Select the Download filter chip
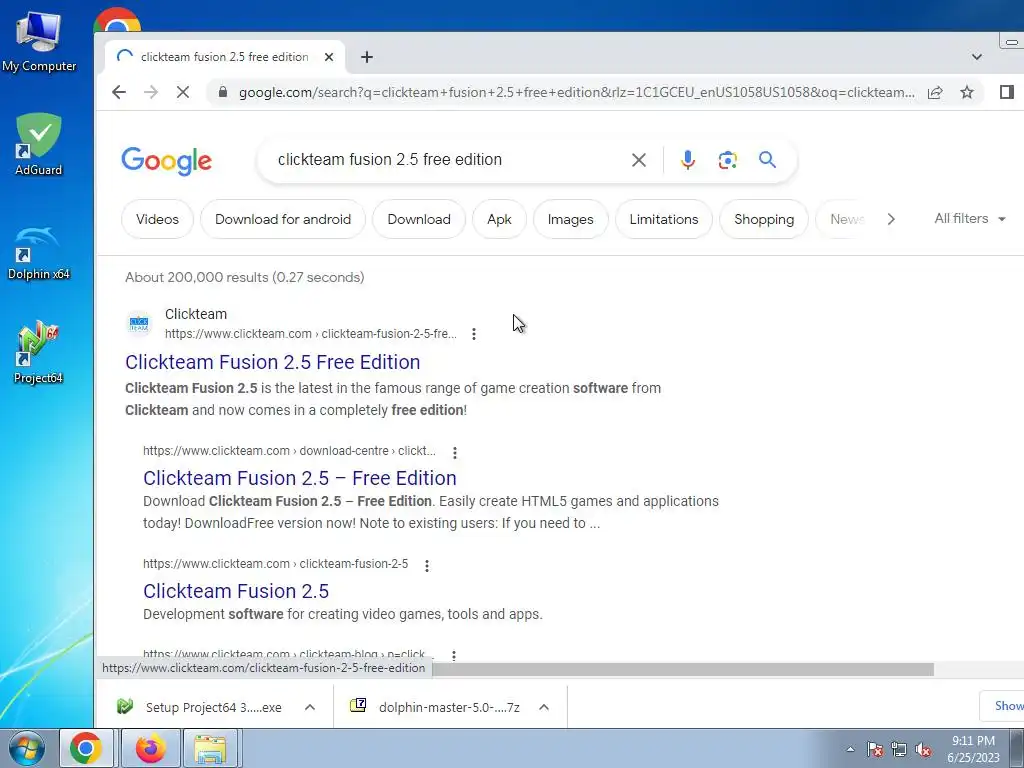 click(x=419, y=219)
